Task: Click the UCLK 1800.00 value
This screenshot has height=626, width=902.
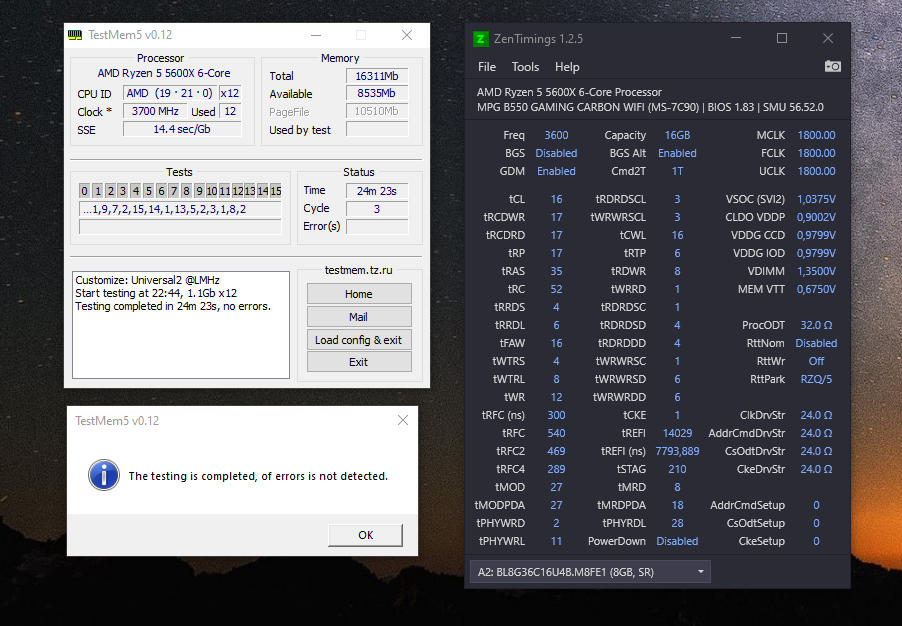Action: click(816, 171)
